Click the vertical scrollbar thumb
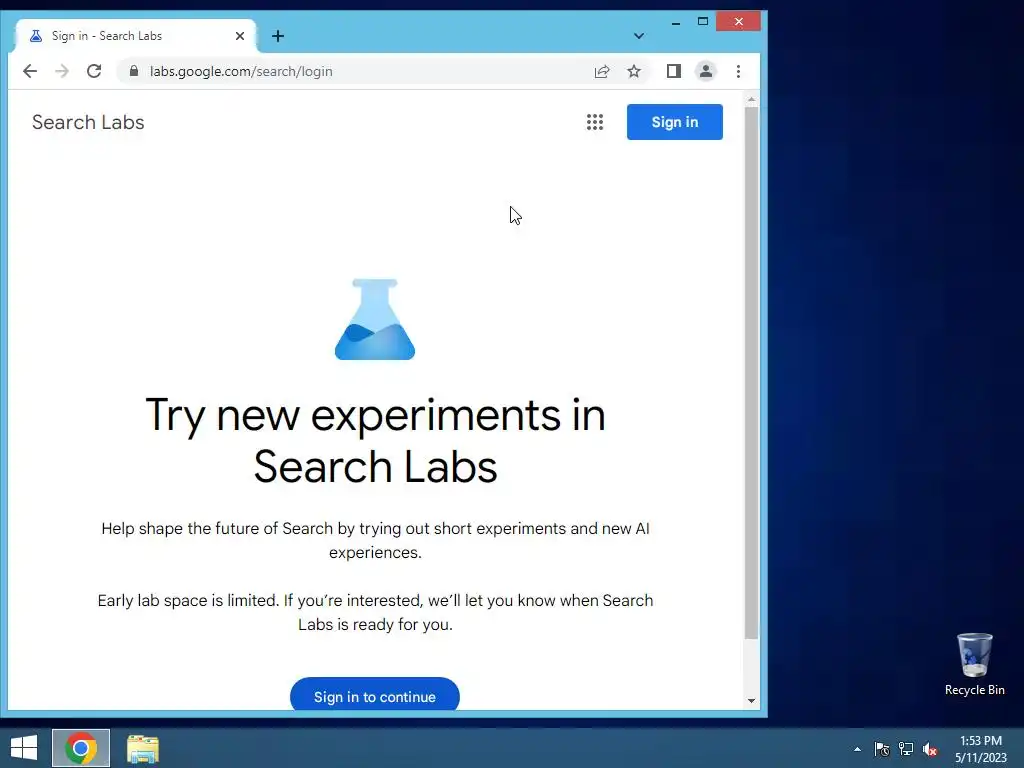Viewport: 1024px width, 768px height. pos(751,373)
